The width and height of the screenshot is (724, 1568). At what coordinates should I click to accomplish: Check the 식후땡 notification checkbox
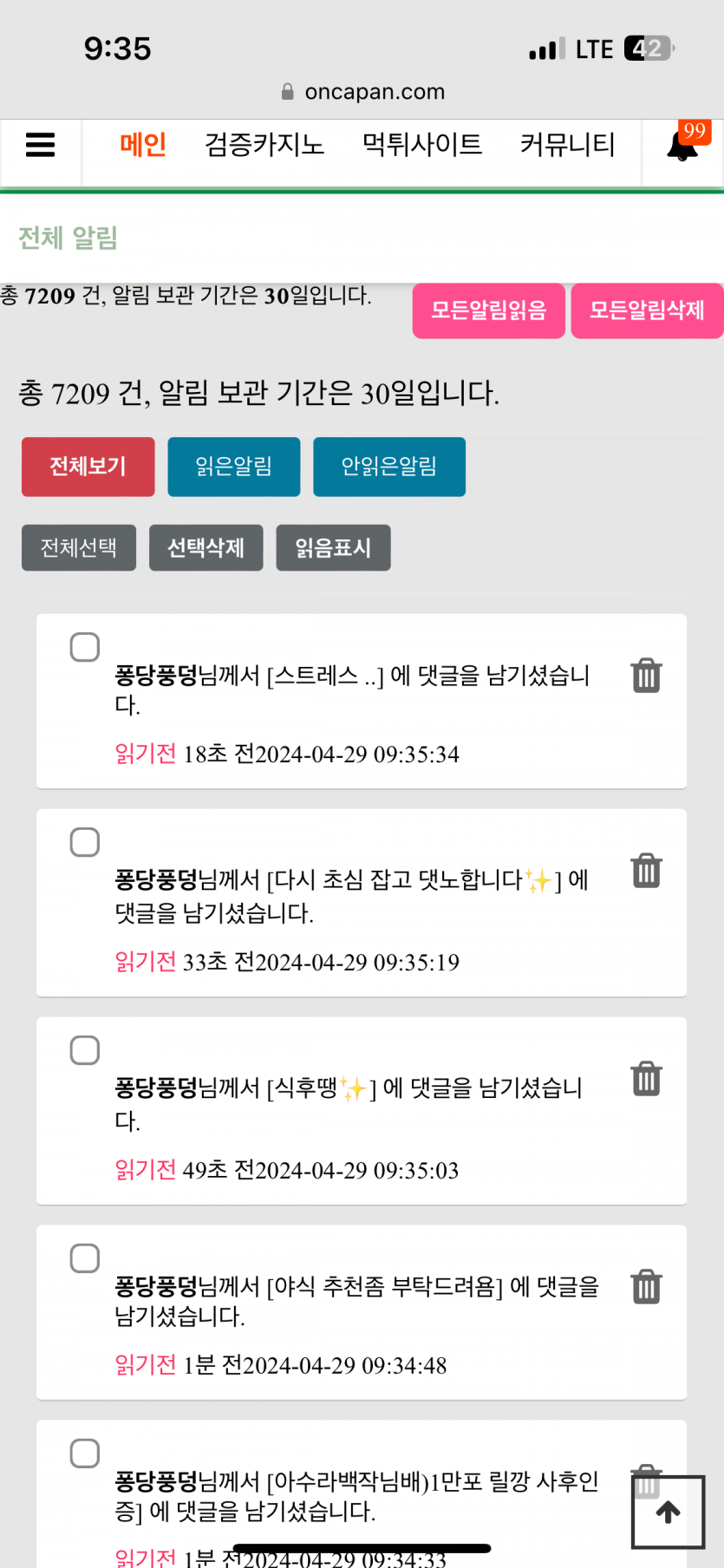pos(85,1050)
